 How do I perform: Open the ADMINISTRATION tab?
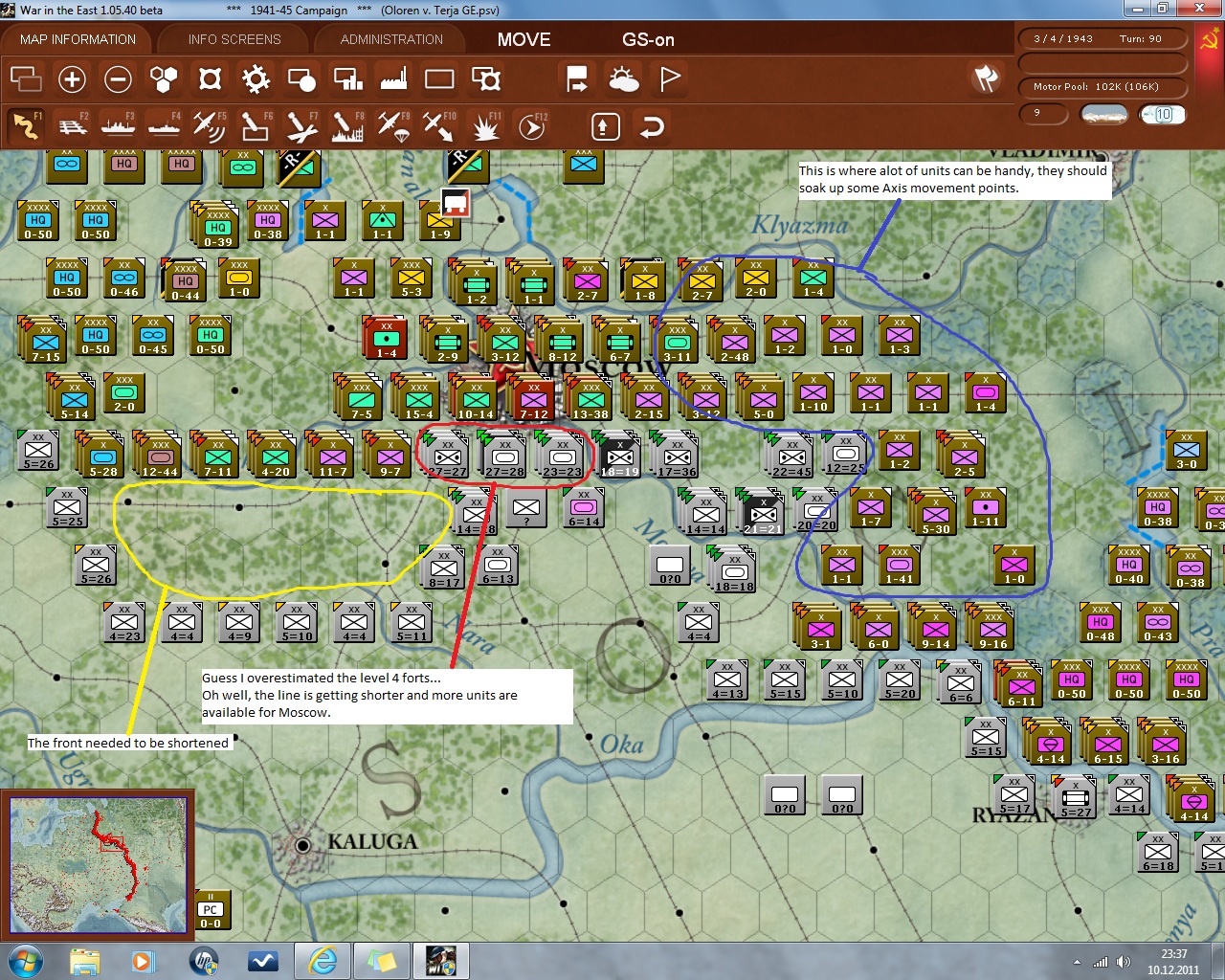click(x=391, y=39)
